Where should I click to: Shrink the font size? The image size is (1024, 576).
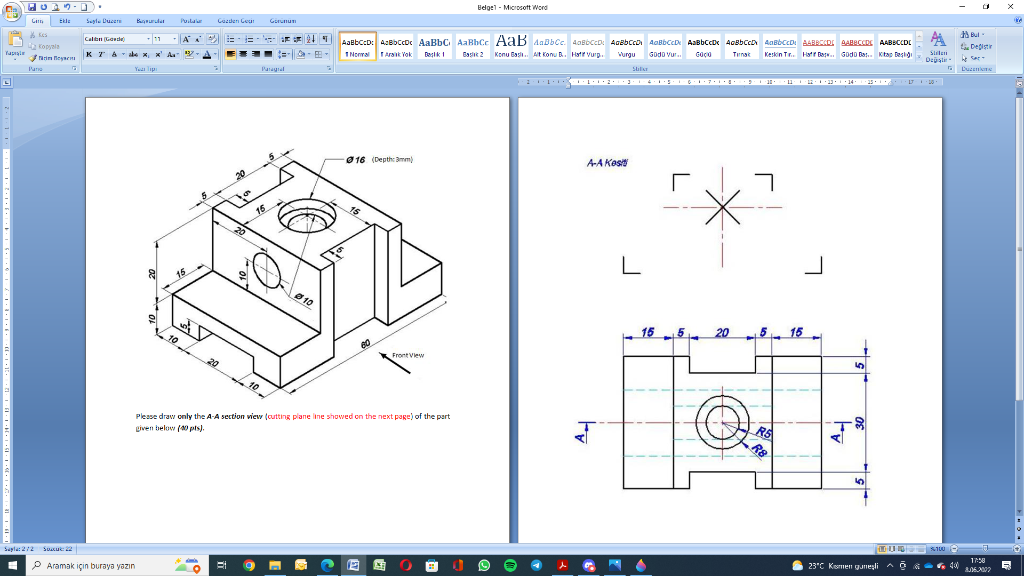198,39
